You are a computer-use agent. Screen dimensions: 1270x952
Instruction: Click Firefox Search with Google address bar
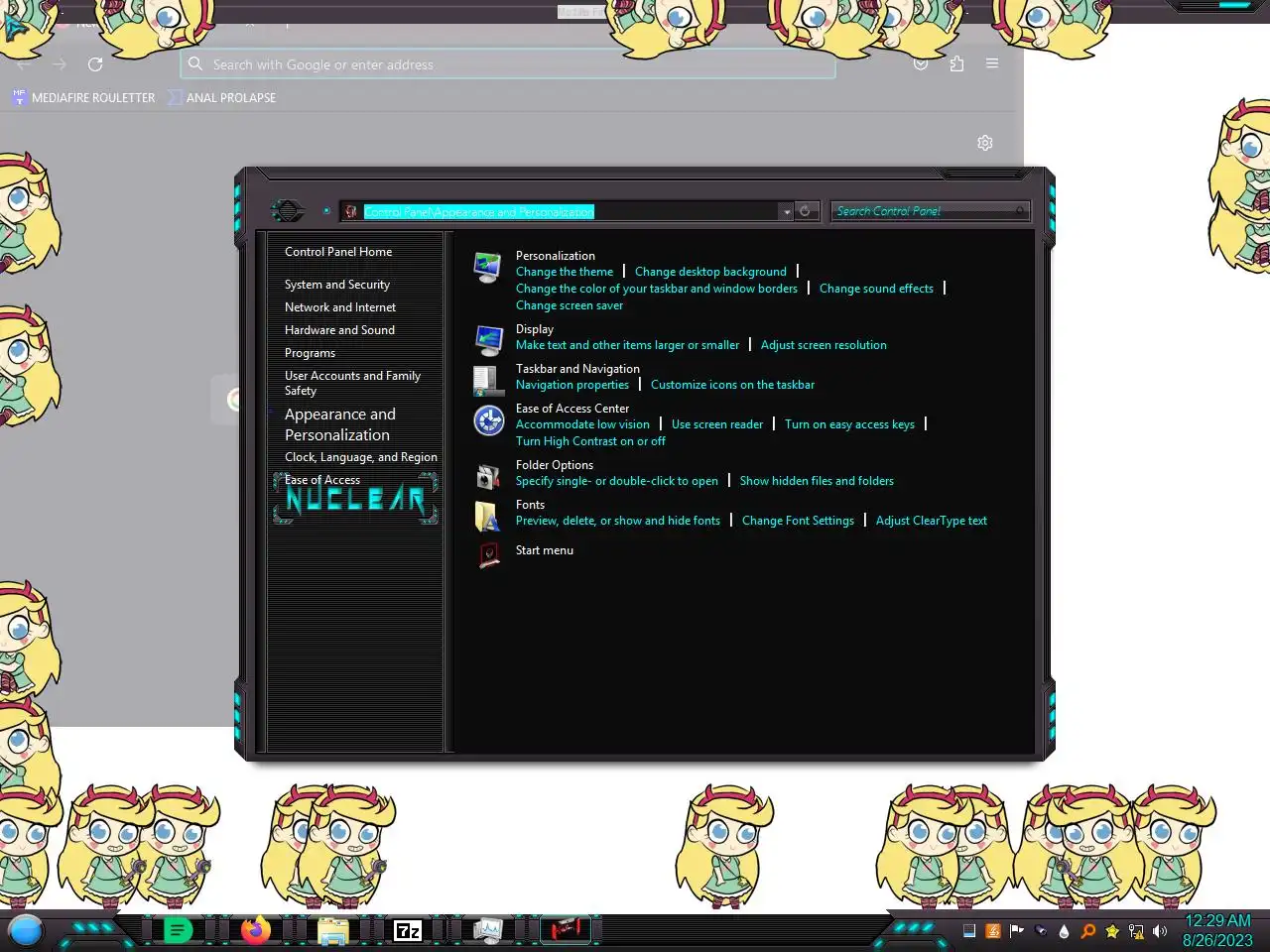click(508, 64)
